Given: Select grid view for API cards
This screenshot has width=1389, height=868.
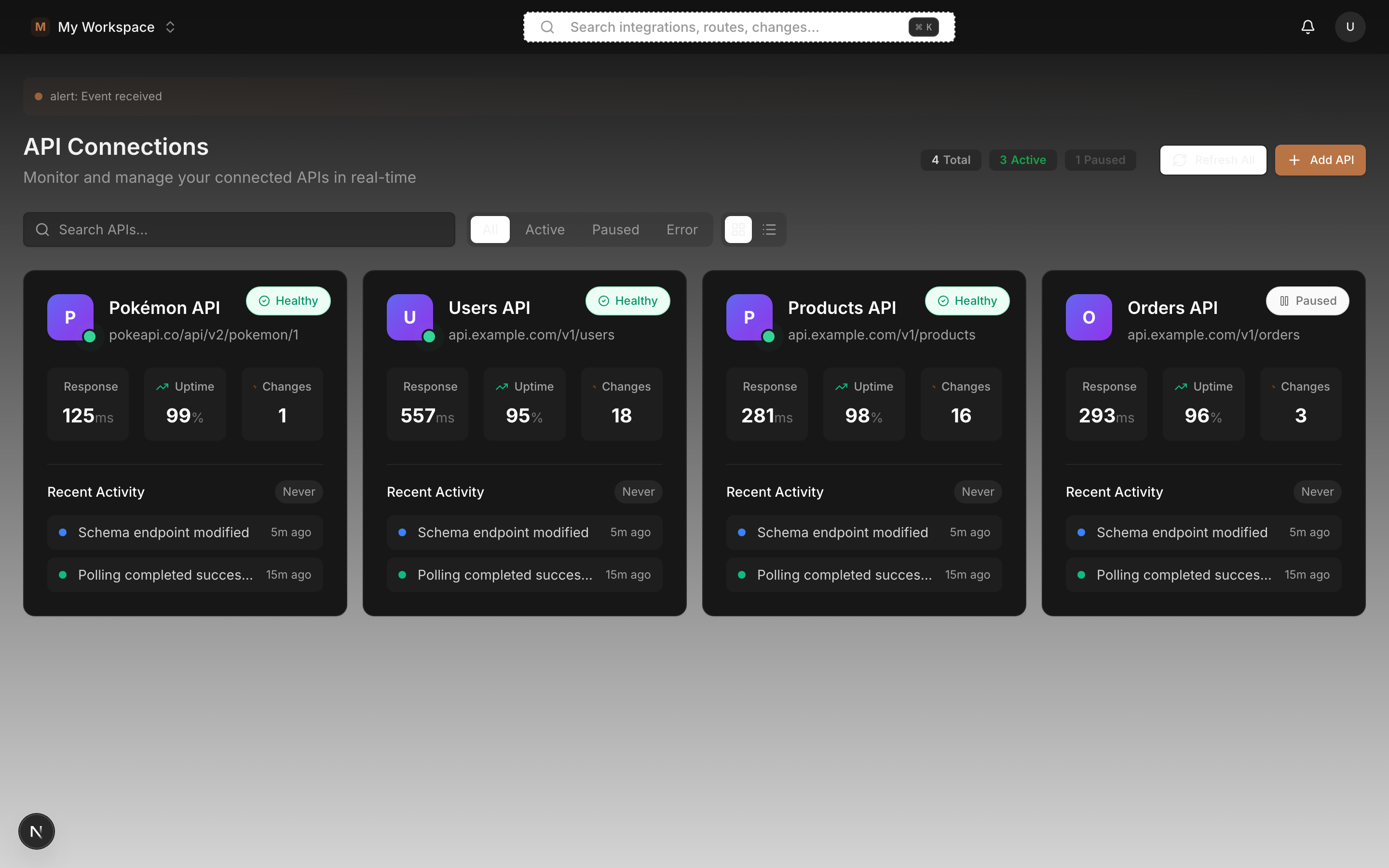Looking at the screenshot, I should (x=738, y=229).
